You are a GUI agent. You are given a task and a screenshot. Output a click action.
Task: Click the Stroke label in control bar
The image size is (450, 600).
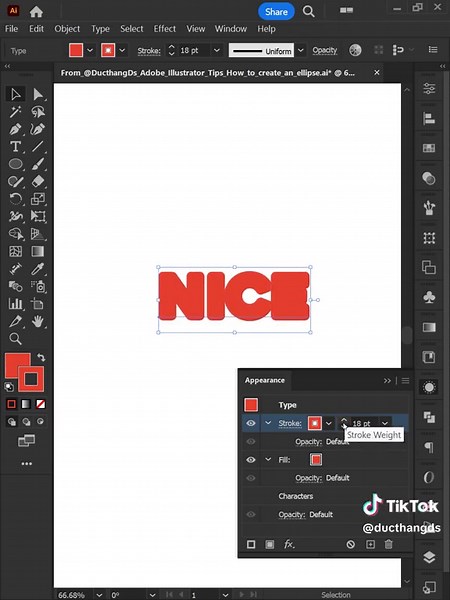pyautogui.click(x=149, y=51)
